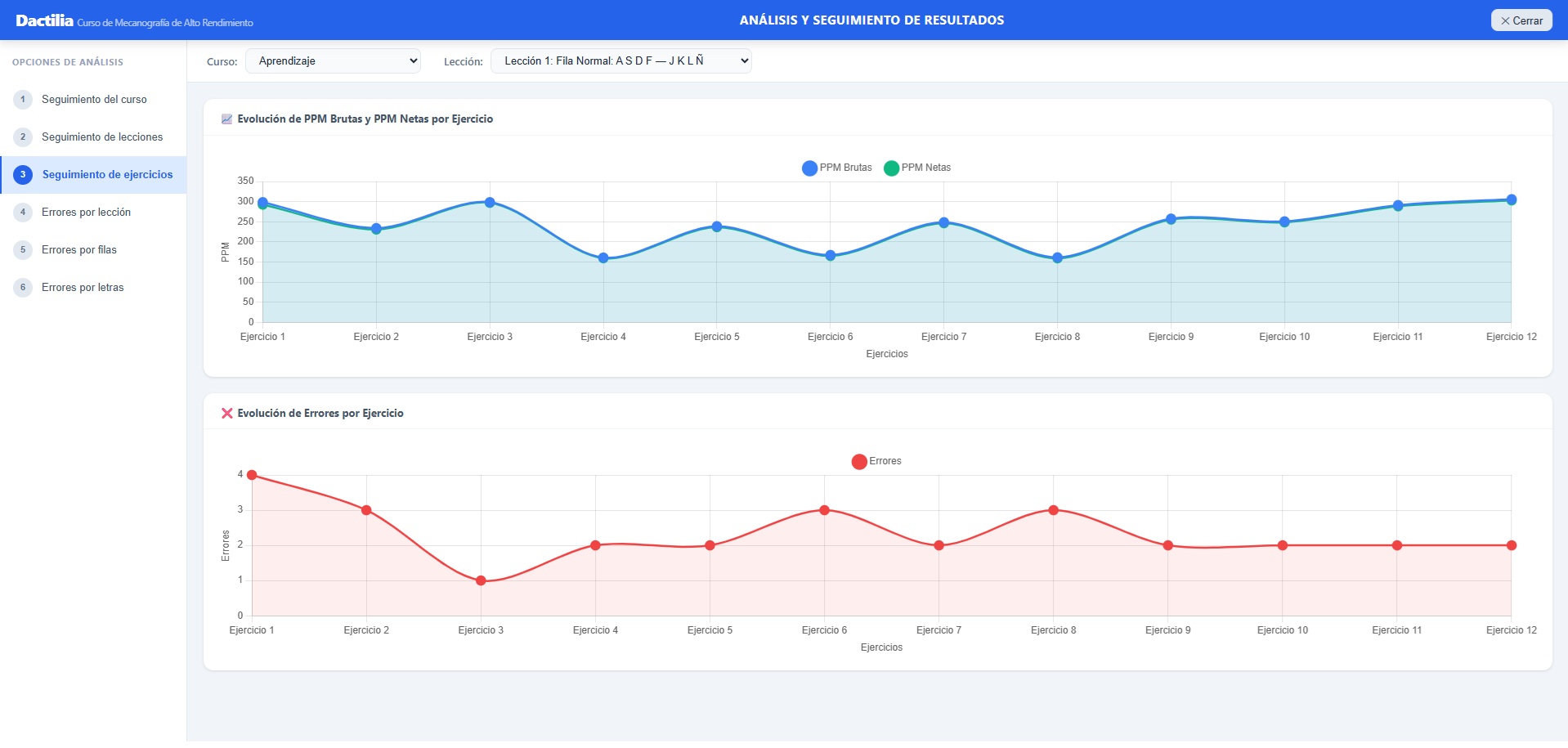The image size is (1568, 748).
Task: Toggle PPM Netas legend green swatch
Action: point(891,168)
